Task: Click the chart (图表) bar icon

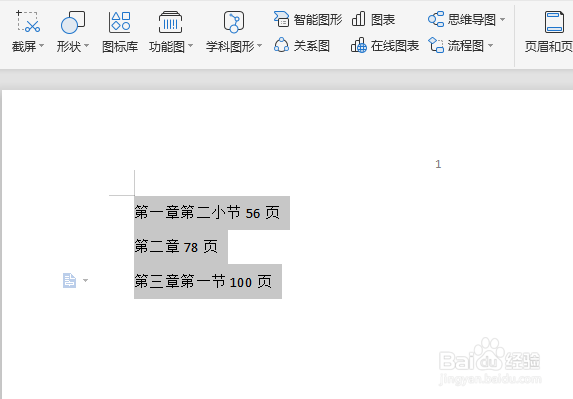Action: (x=358, y=19)
